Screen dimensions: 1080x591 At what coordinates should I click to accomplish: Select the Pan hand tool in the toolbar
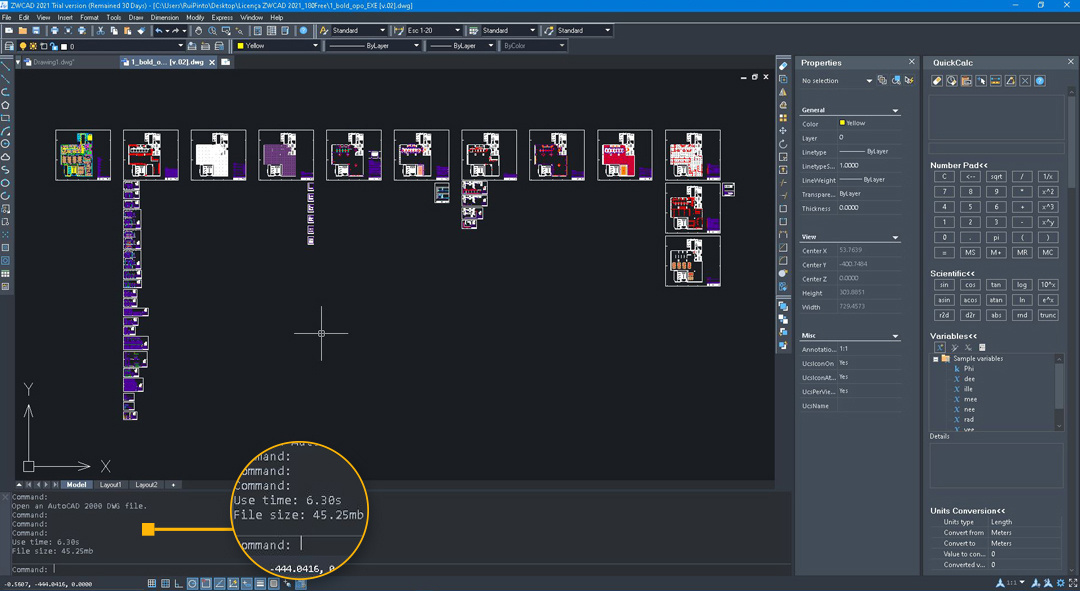(199, 31)
